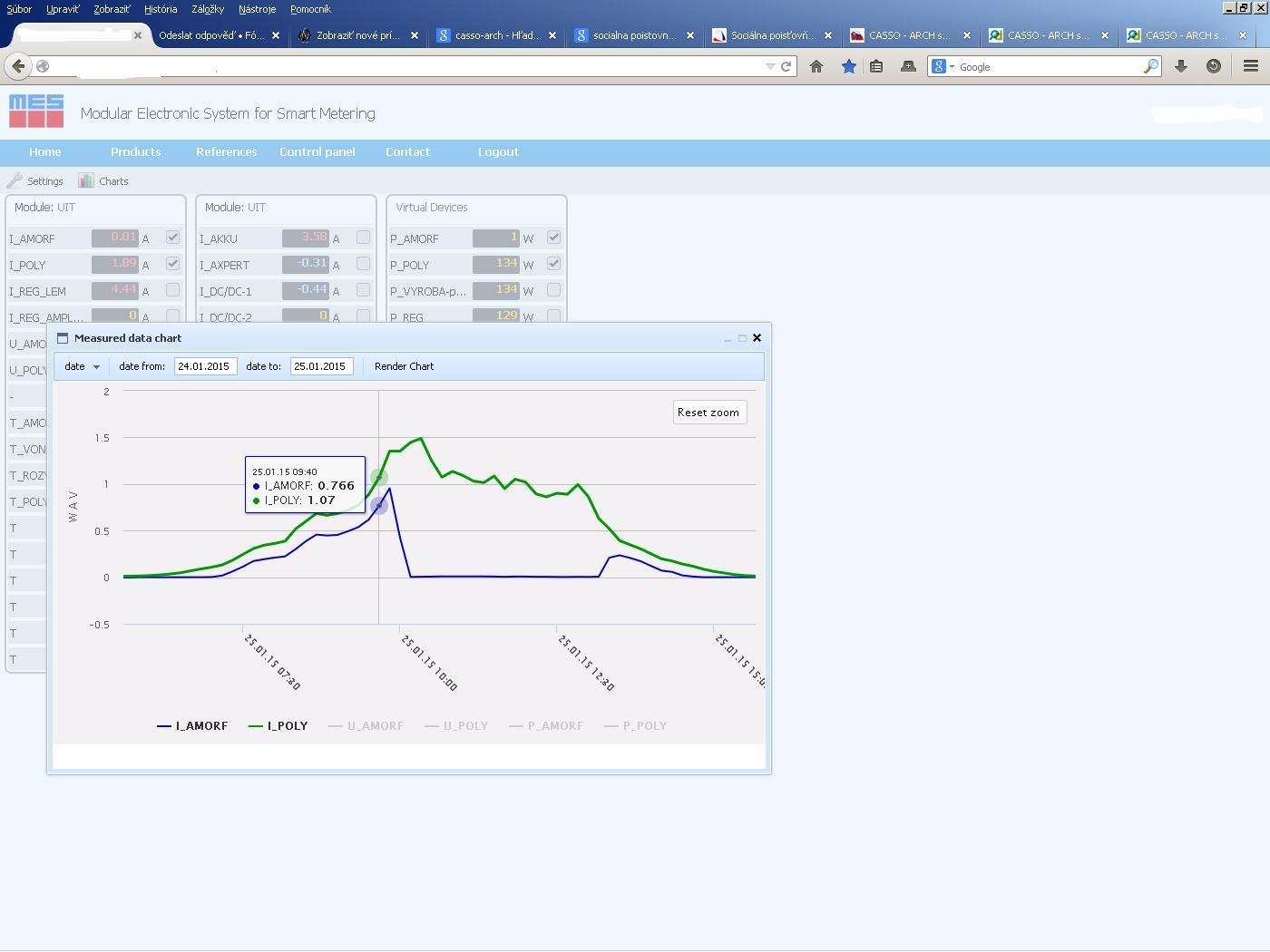
Task: Open the Google search engine selector dropdown
Action: click(x=943, y=66)
